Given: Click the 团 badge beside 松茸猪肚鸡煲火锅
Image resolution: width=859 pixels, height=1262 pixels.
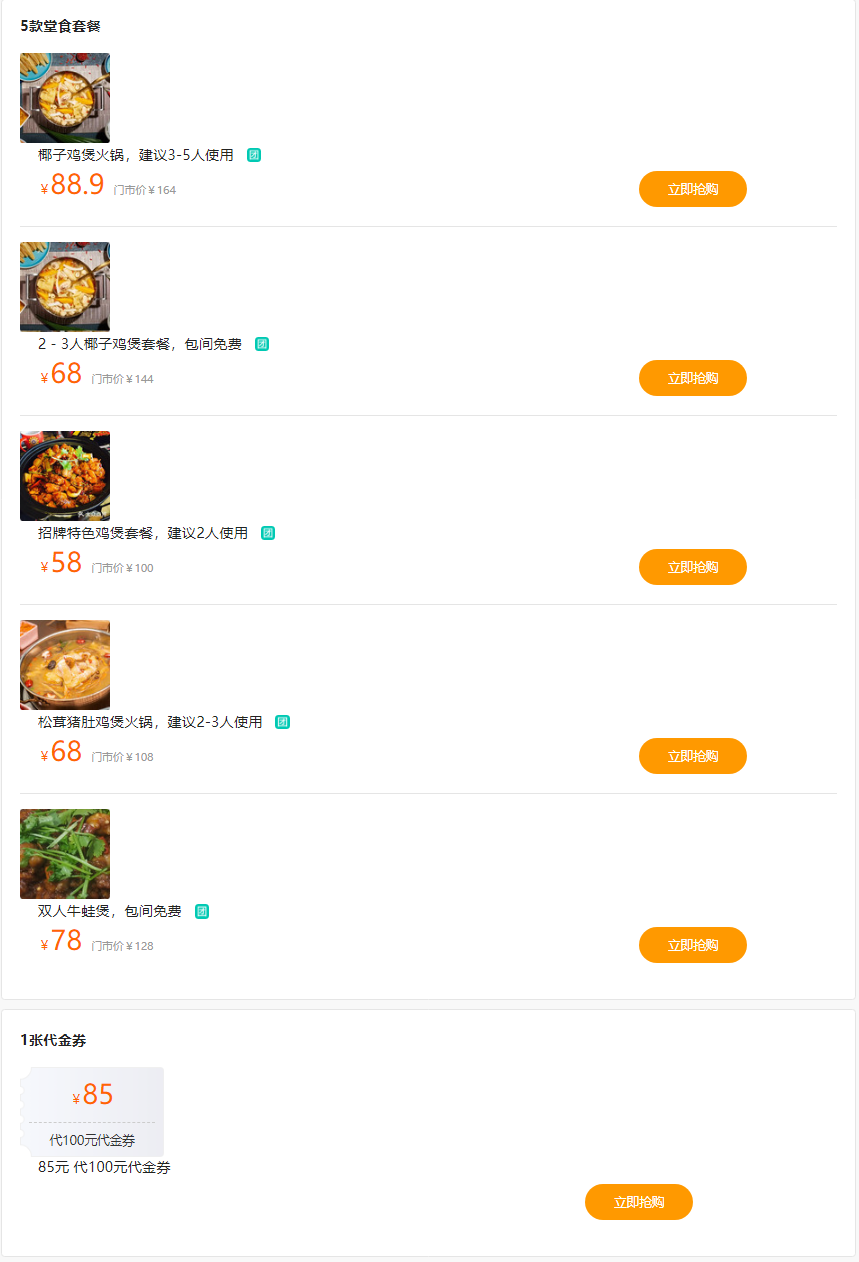Looking at the screenshot, I should point(283,722).
